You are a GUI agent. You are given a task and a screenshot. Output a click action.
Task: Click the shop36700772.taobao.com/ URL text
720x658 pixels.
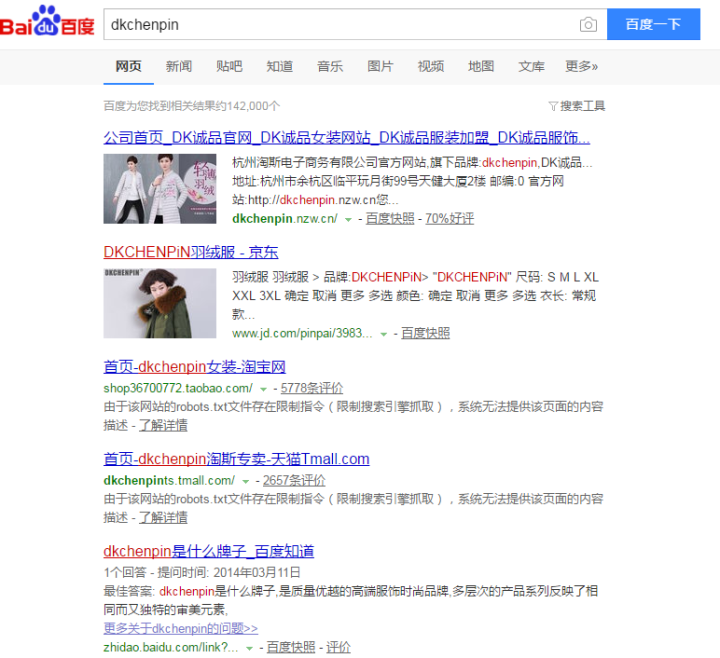tap(178, 388)
